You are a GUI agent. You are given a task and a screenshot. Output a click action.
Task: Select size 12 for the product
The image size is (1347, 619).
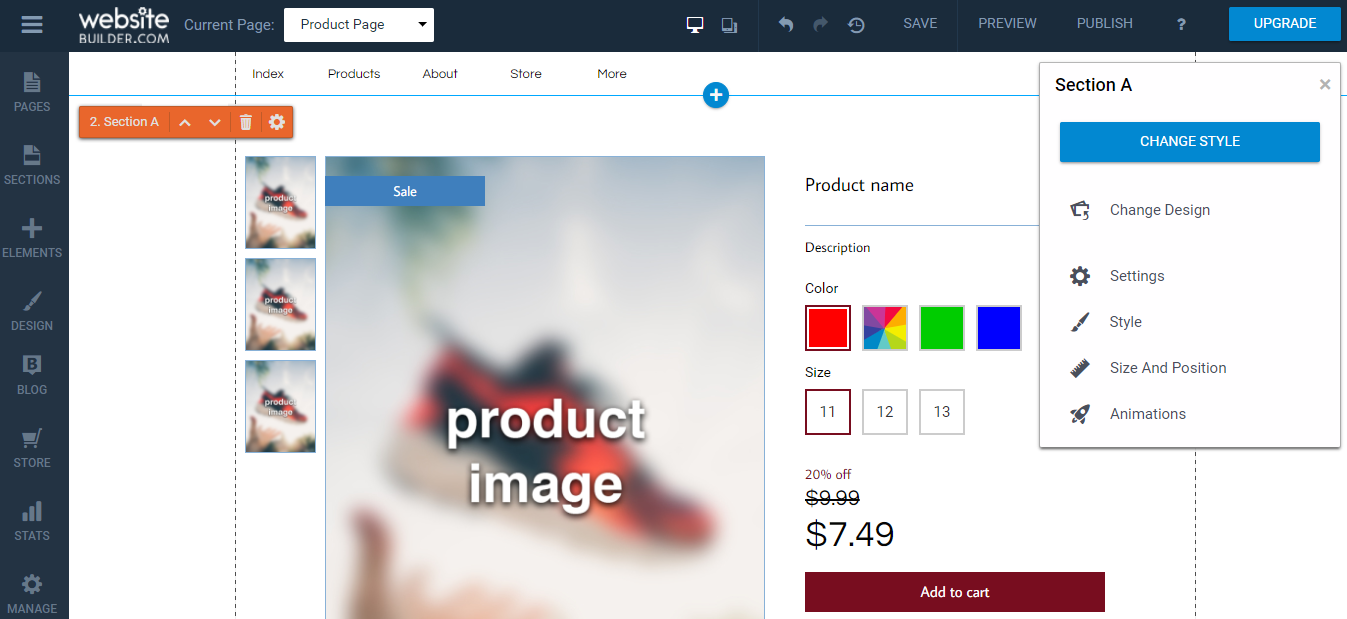(x=884, y=412)
